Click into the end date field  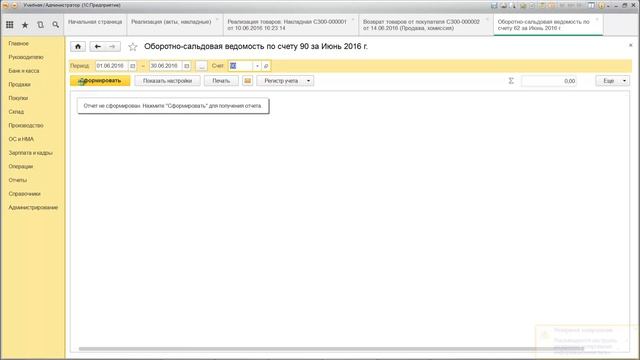tap(166, 66)
